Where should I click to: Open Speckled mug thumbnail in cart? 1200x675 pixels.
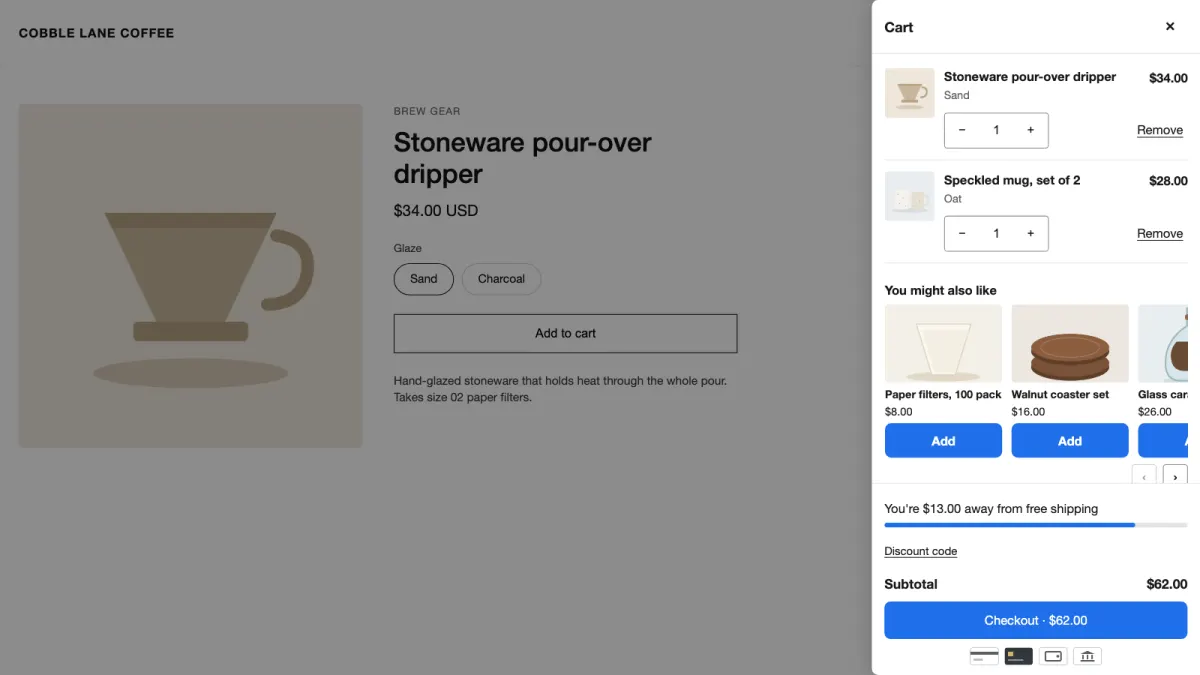(x=909, y=196)
